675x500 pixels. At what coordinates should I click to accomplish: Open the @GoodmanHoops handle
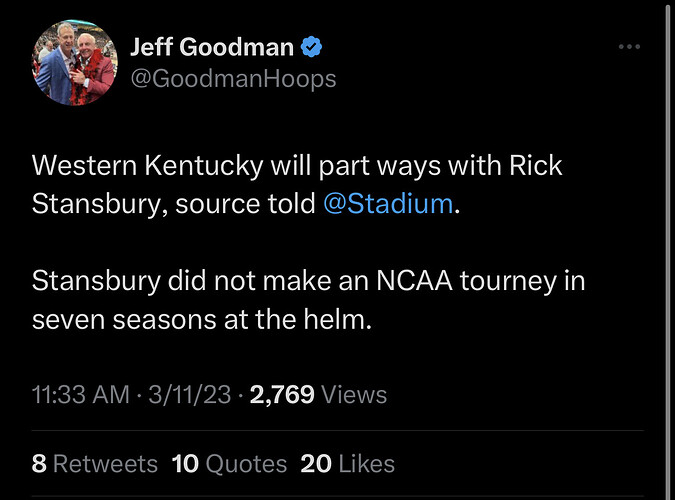(x=233, y=78)
